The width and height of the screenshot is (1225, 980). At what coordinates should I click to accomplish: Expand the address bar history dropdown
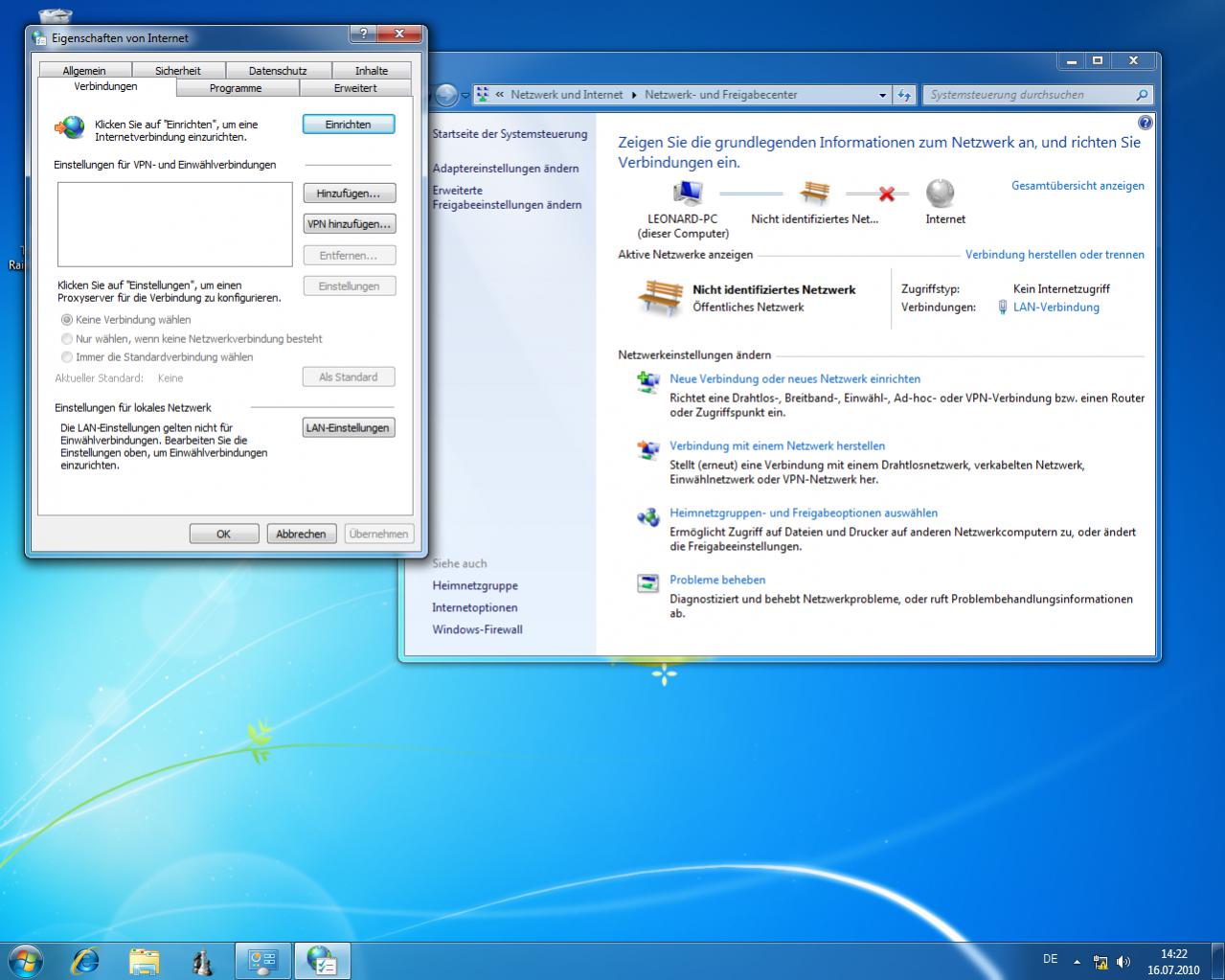pos(882,95)
